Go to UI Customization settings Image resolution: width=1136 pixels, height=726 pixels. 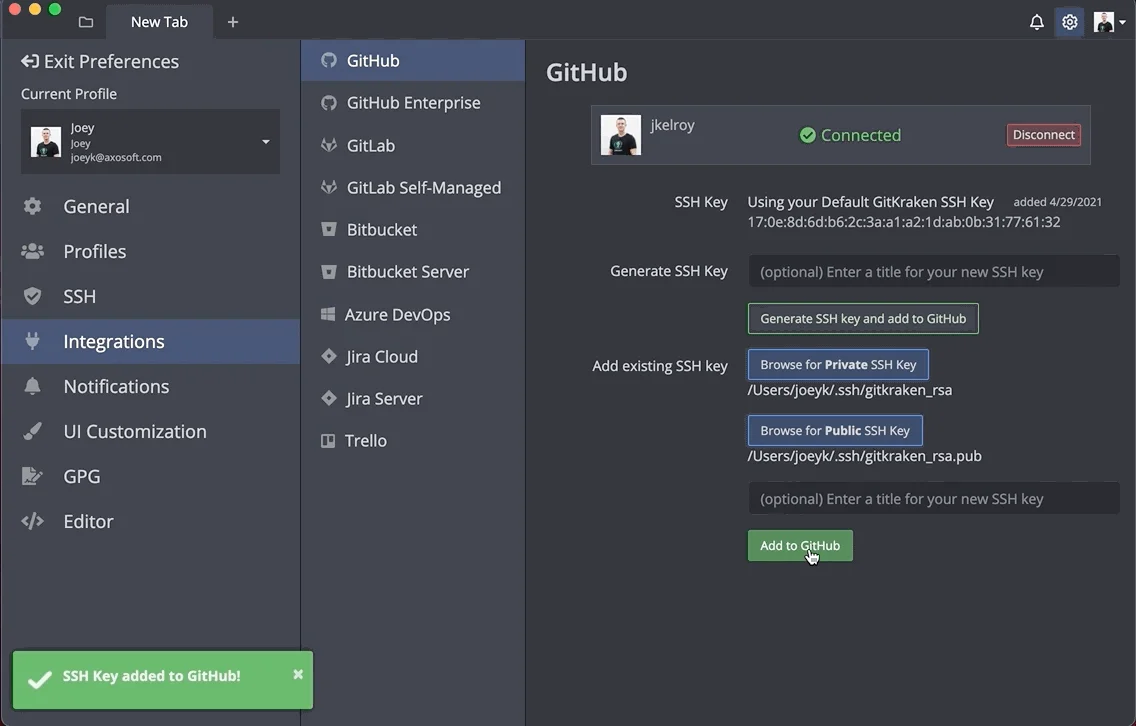[x=135, y=431]
